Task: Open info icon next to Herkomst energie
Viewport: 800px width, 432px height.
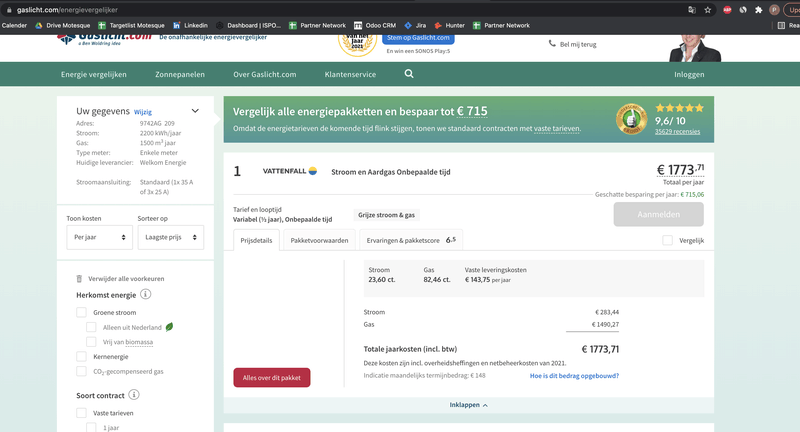Action: pos(145,294)
